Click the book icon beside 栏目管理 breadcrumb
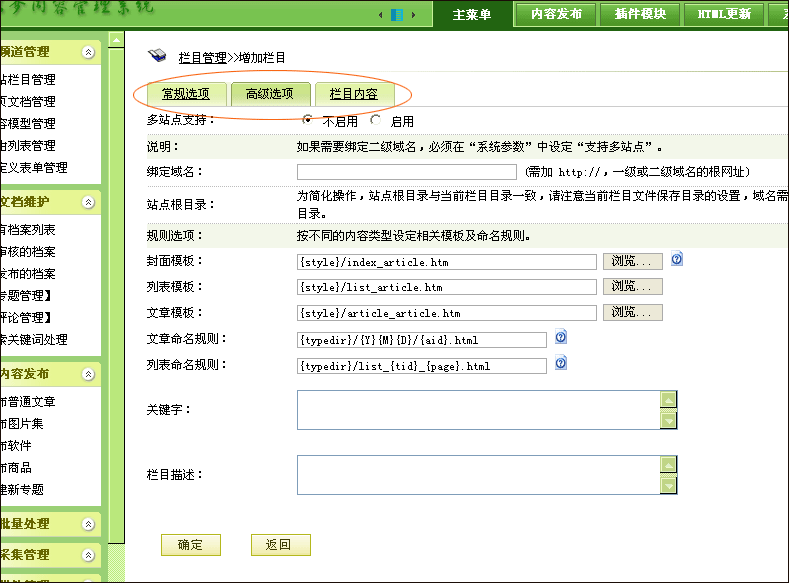 pos(157,56)
